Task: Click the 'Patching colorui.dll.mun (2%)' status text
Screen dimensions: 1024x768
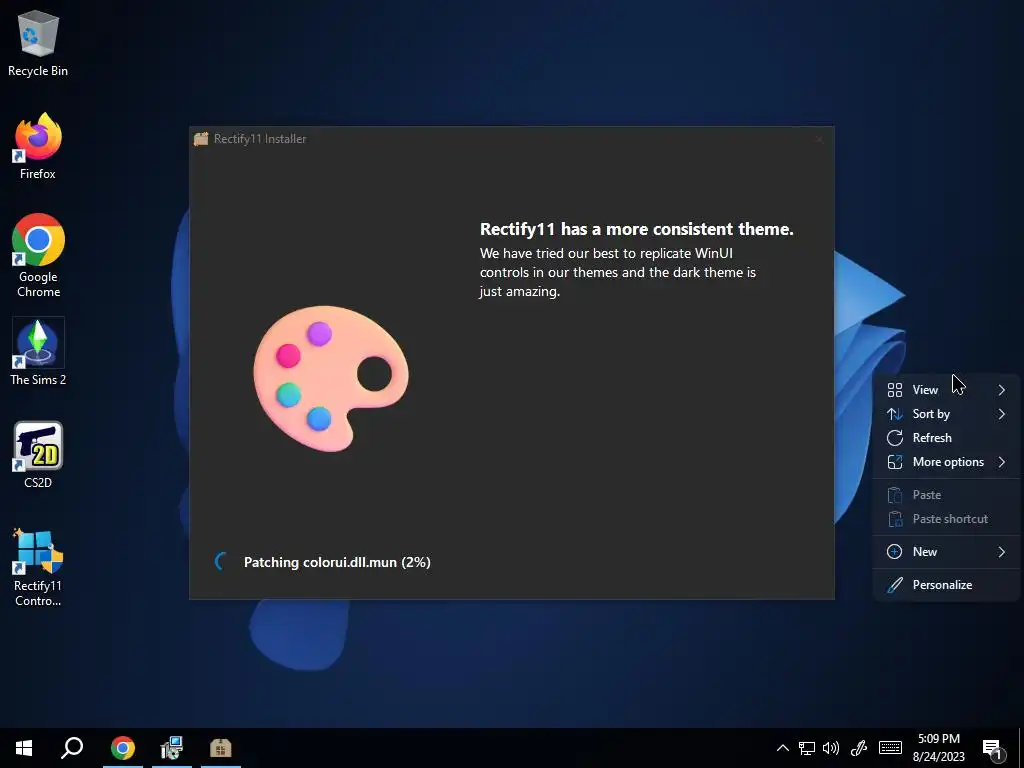Action: point(337,562)
